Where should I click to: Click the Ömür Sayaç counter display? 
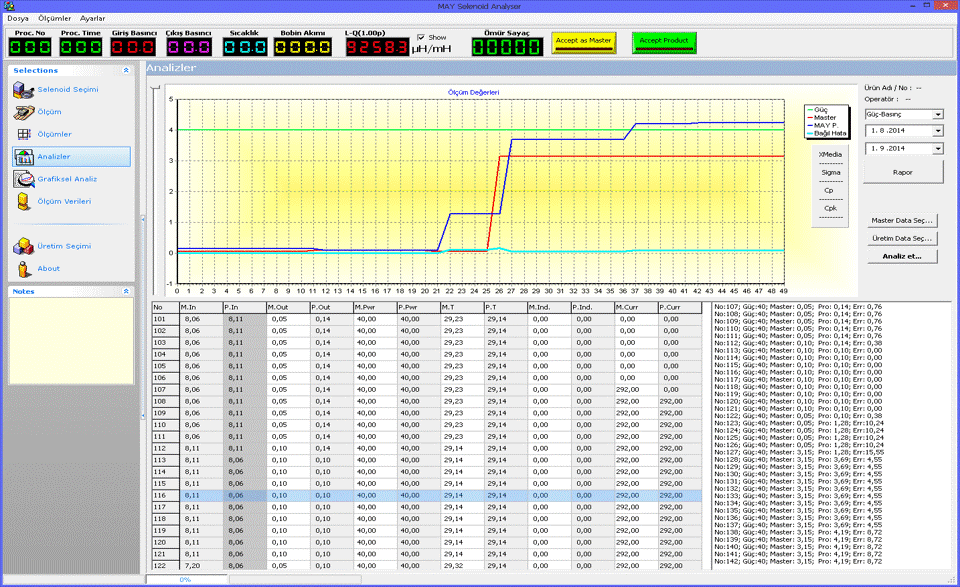507,47
